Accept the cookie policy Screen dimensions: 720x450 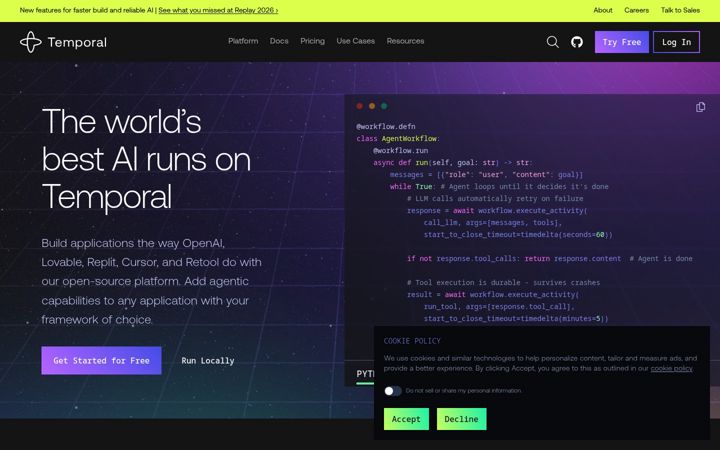coord(406,419)
